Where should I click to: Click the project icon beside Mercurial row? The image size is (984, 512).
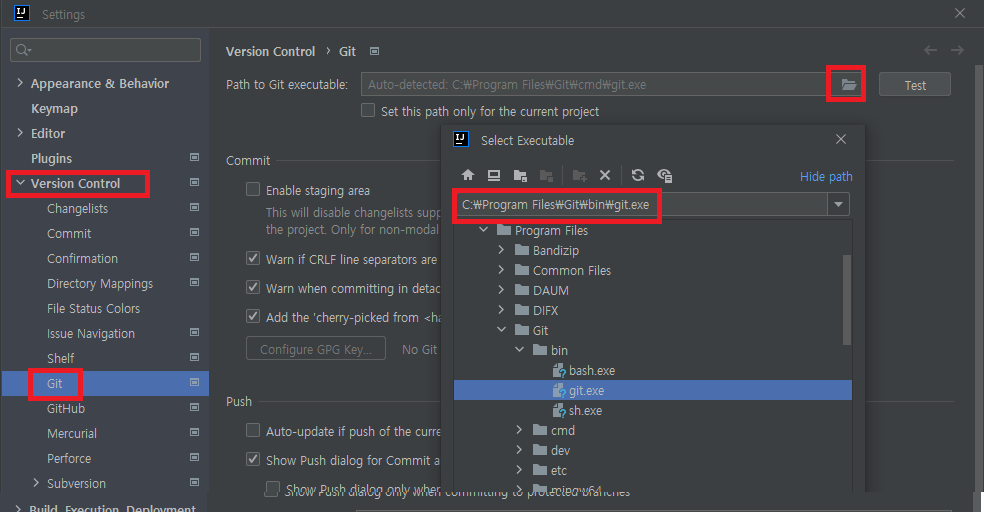[x=195, y=432]
